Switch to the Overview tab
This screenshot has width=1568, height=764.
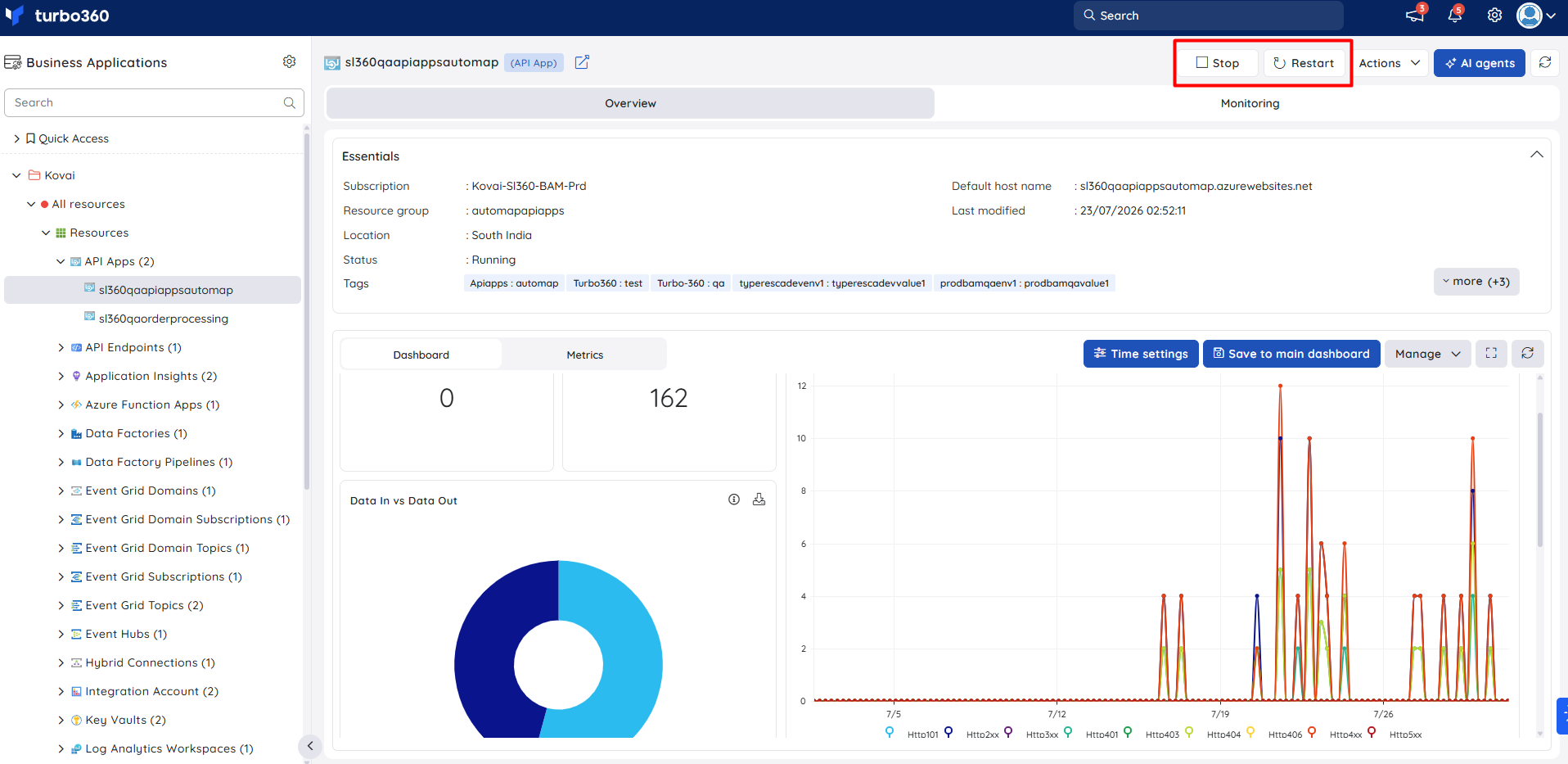pyautogui.click(x=630, y=103)
